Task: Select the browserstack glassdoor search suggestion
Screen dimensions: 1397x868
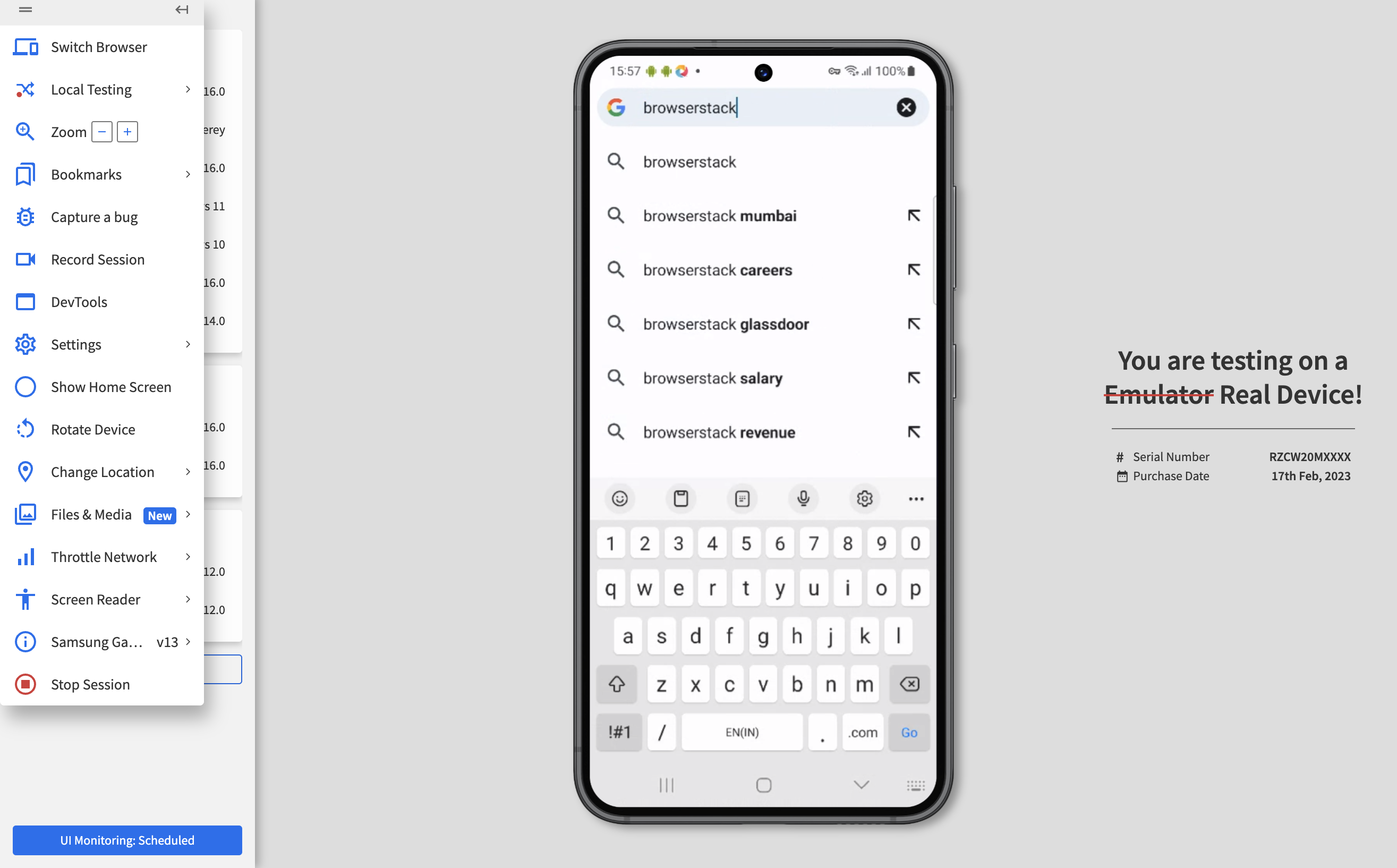Action: [x=763, y=323]
